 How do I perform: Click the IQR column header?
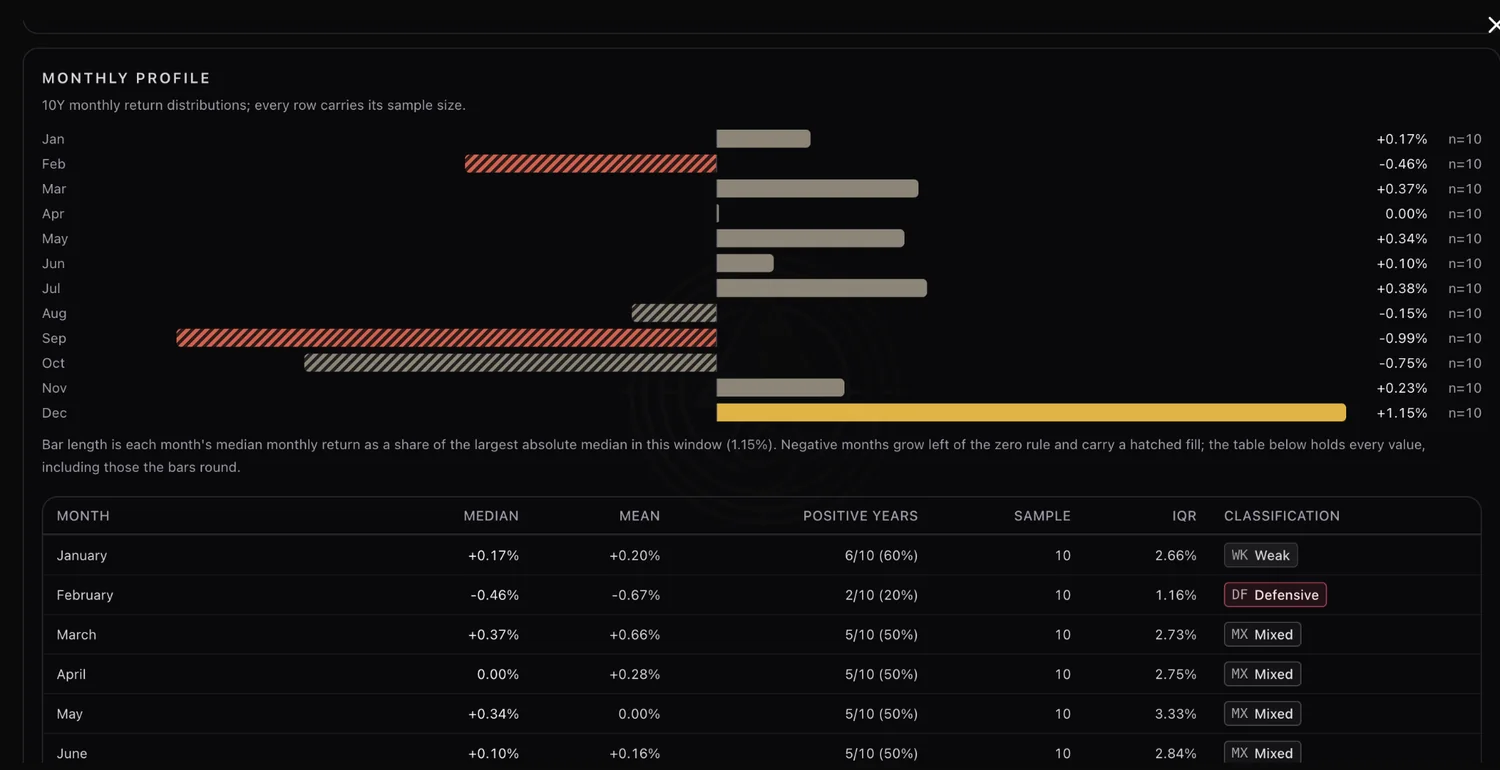tap(1184, 516)
